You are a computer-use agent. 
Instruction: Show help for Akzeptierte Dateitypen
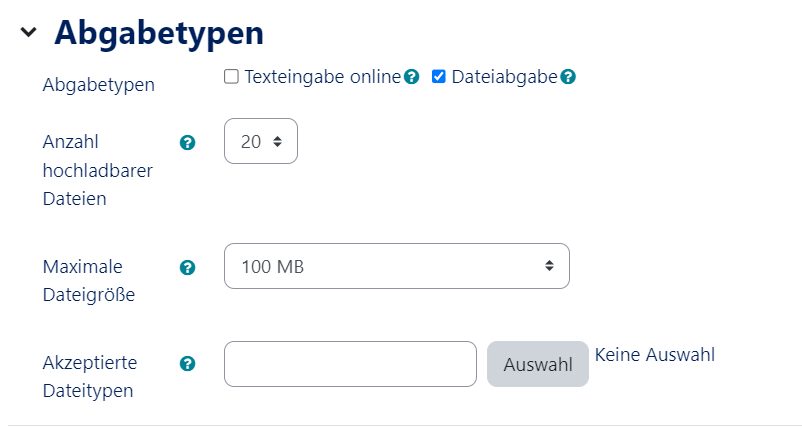coord(186,364)
